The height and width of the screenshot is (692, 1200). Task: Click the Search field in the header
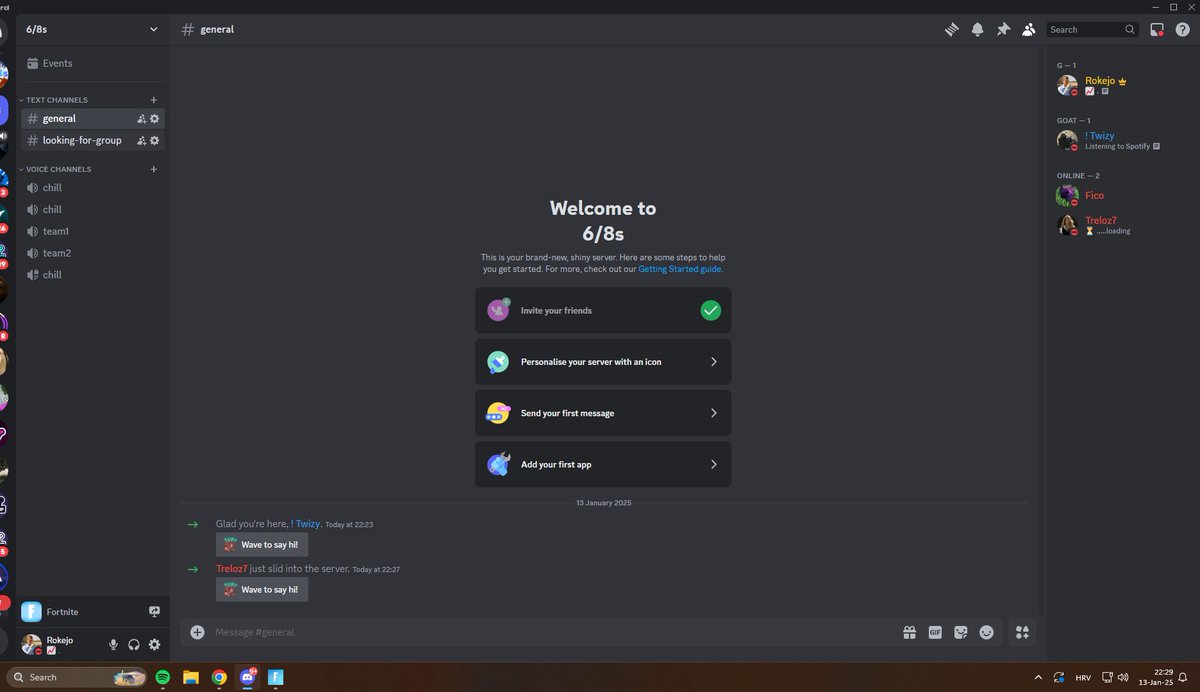(x=1092, y=30)
